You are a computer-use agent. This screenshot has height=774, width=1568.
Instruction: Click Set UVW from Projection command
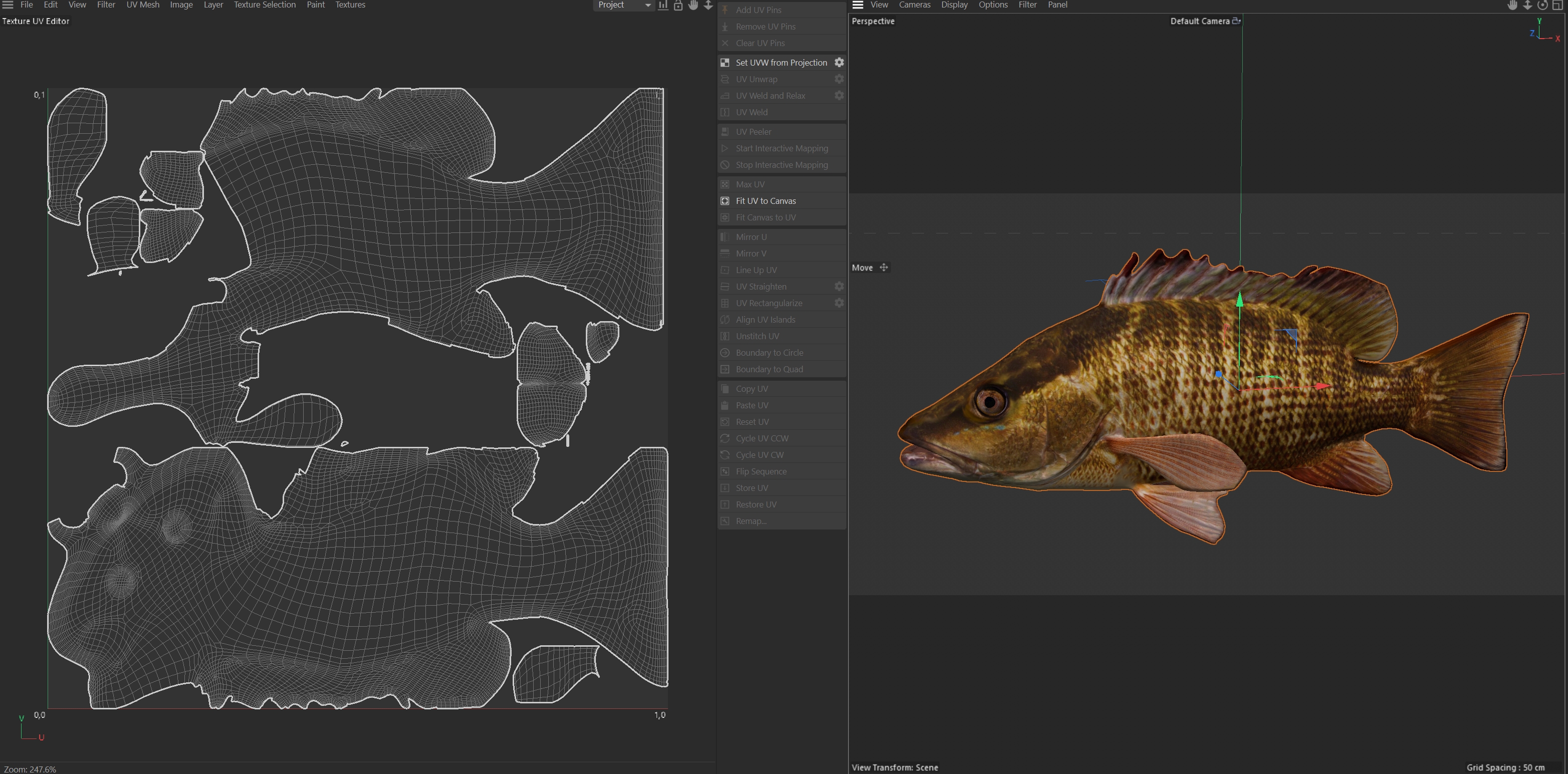pos(781,63)
